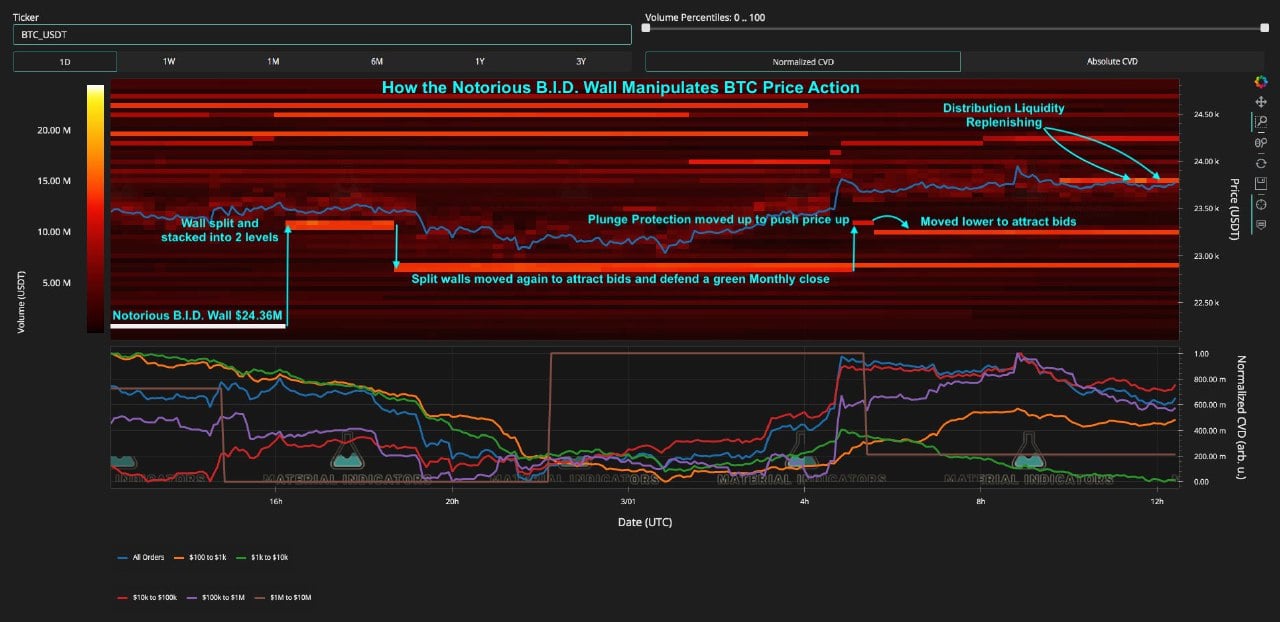Choose the 3Y timeframe
The image size is (1280, 622).
581,62
